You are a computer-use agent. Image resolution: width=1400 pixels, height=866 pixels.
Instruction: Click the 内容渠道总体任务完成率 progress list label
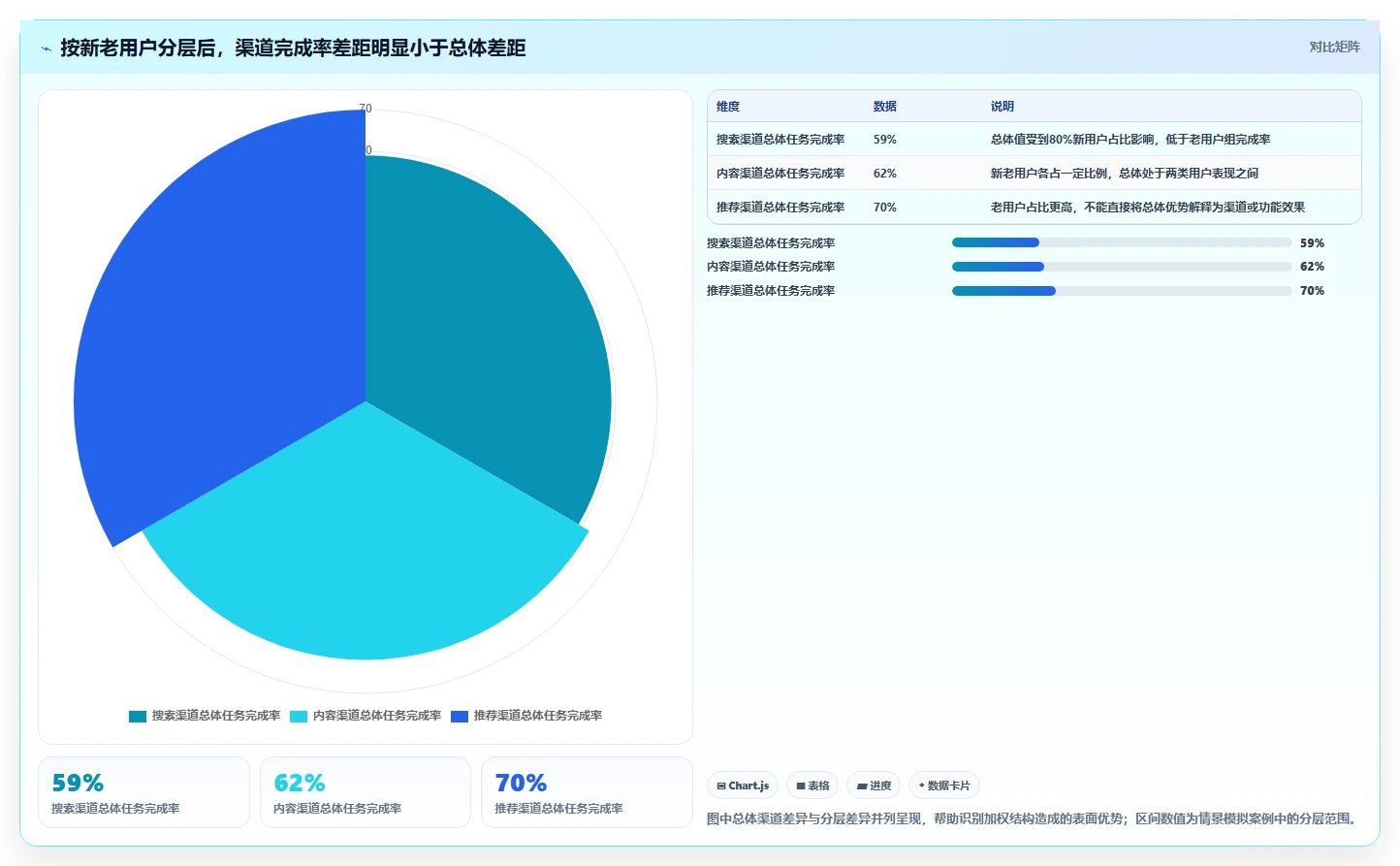pos(771,267)
